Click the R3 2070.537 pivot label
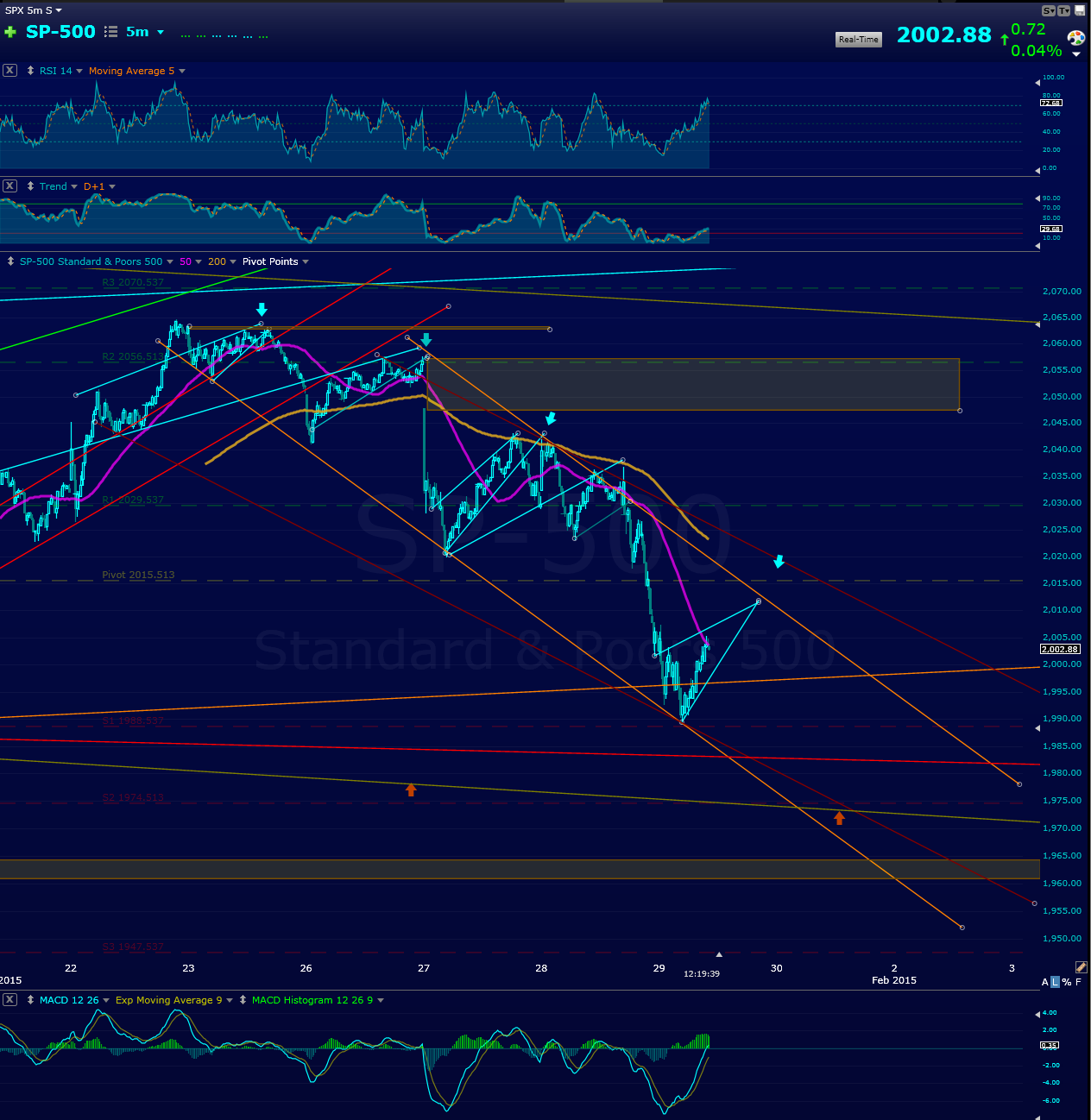The width and height of the screenshot is (1091, 1120). pos(133,282)
